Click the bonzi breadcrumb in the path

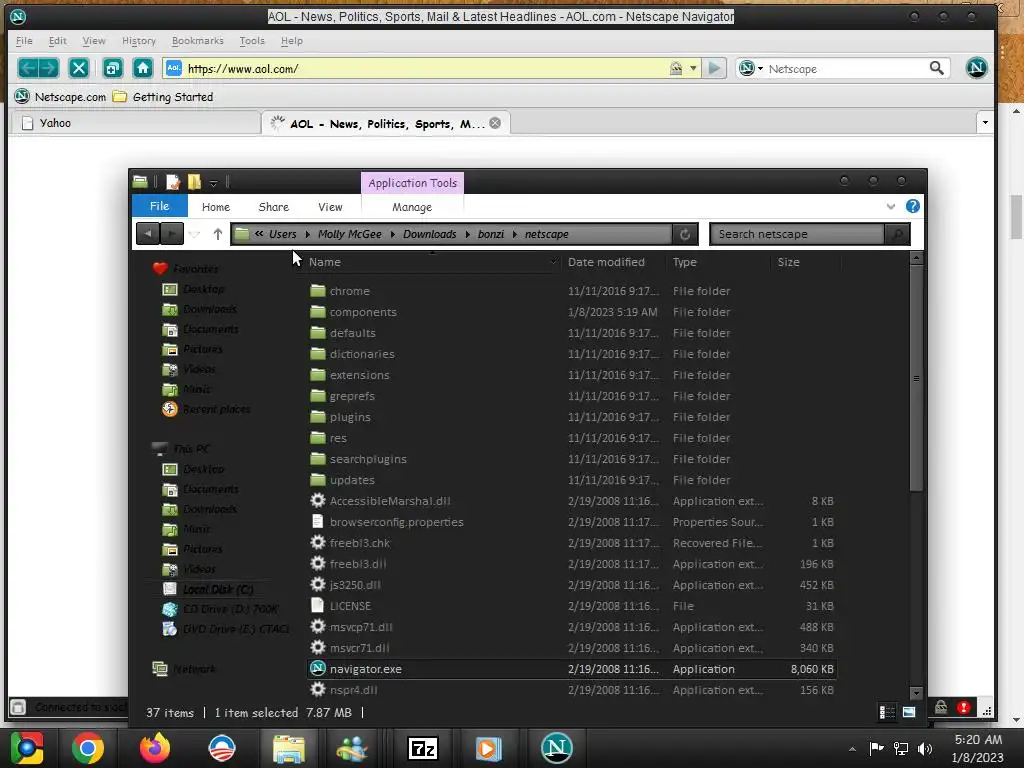coord(490,234)
